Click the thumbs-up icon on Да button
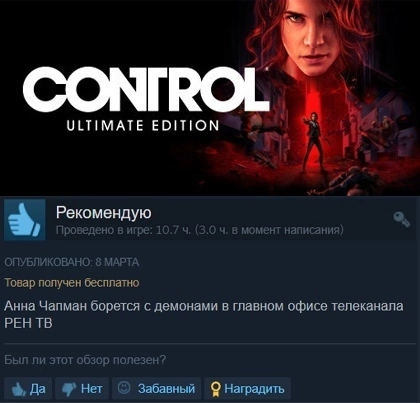Screen dimensions: 420x403 (18, 389)
